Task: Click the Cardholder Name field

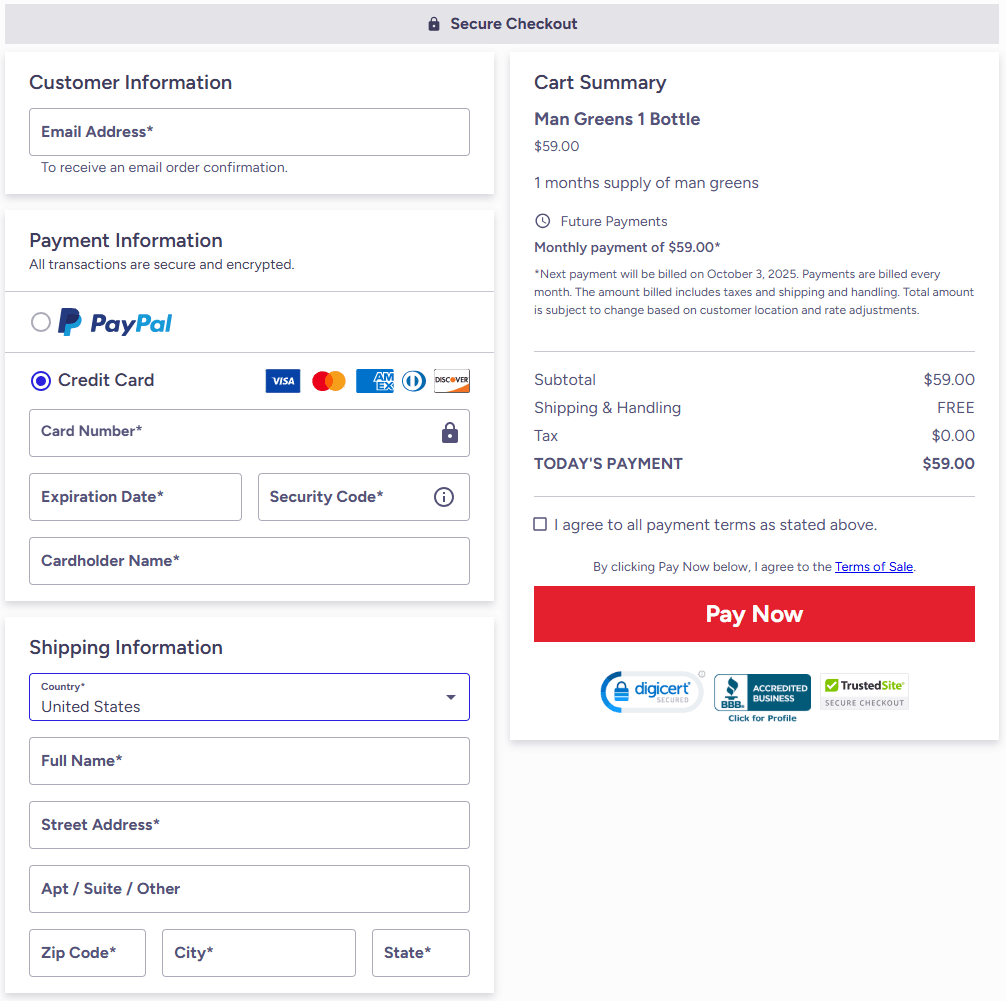Action: point(249,561)
